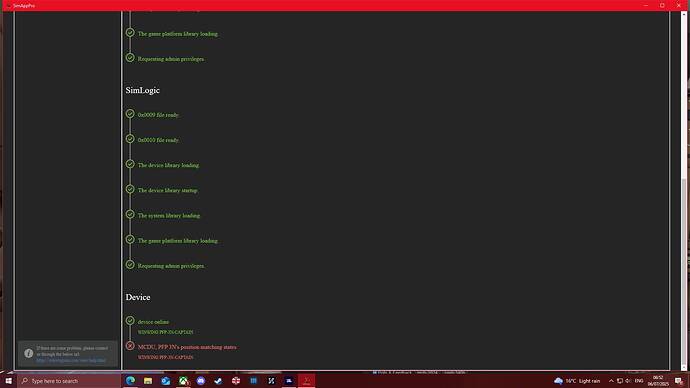Open the Windows Start menu
Screen dimensions: 690x388
click(x=8, y=381)
